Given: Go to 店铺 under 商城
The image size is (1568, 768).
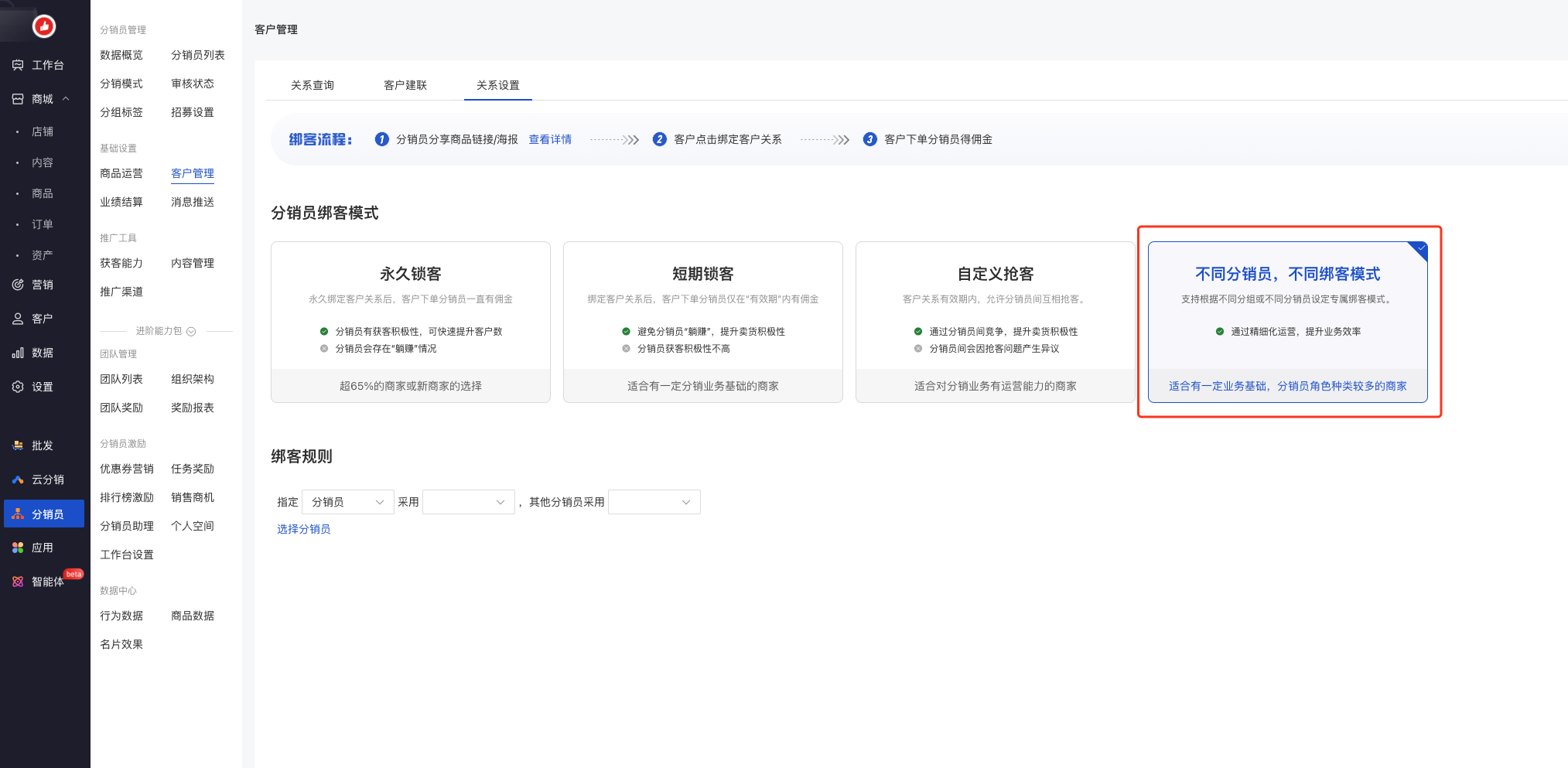Looking at the screenshot, I should 43,131.
